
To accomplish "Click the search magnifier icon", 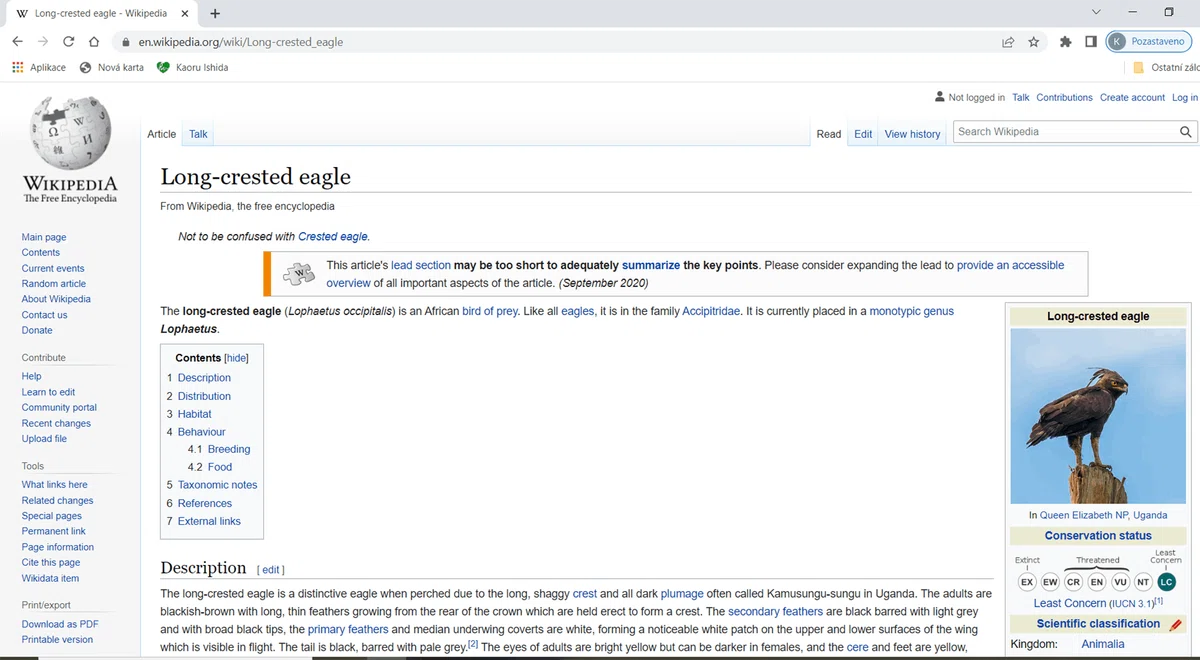I will [x=1185, y=132].
